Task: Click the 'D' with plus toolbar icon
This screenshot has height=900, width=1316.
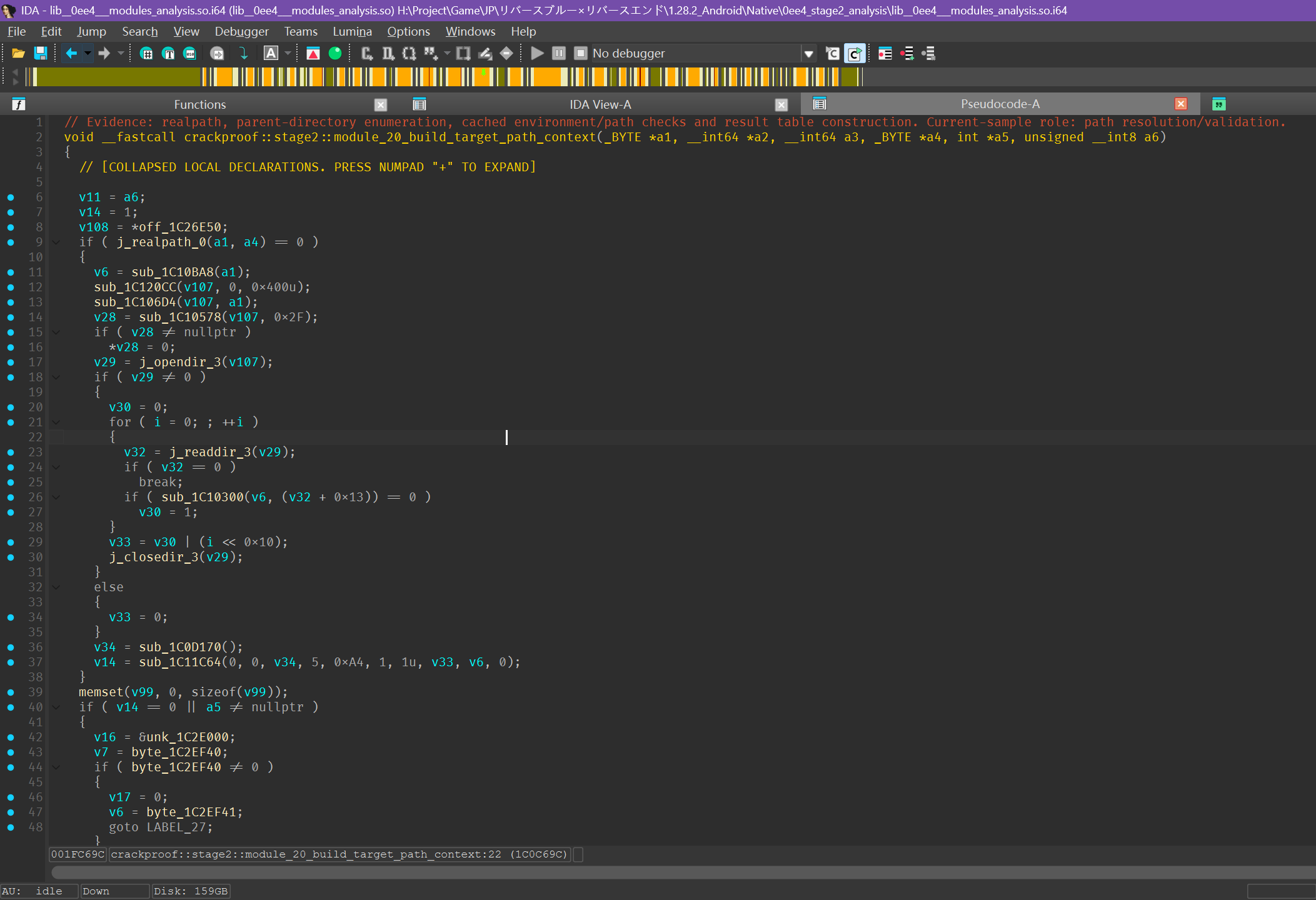Action: pos(388,54)
